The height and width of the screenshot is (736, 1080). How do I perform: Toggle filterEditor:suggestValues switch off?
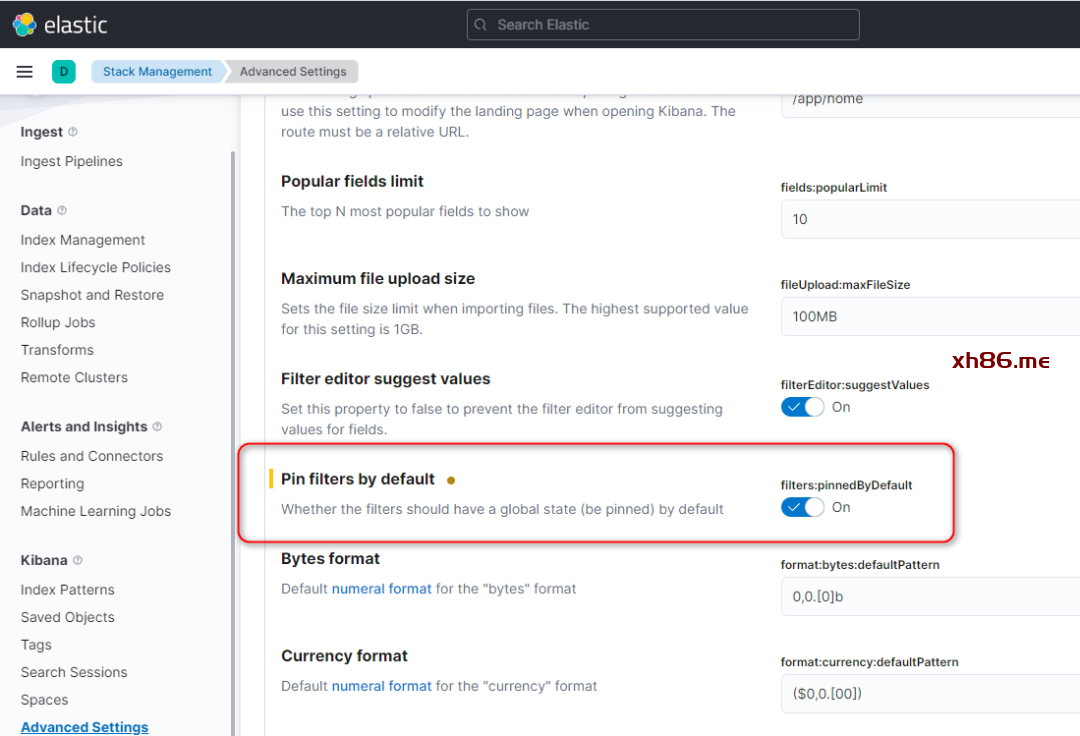coord(802,407)
